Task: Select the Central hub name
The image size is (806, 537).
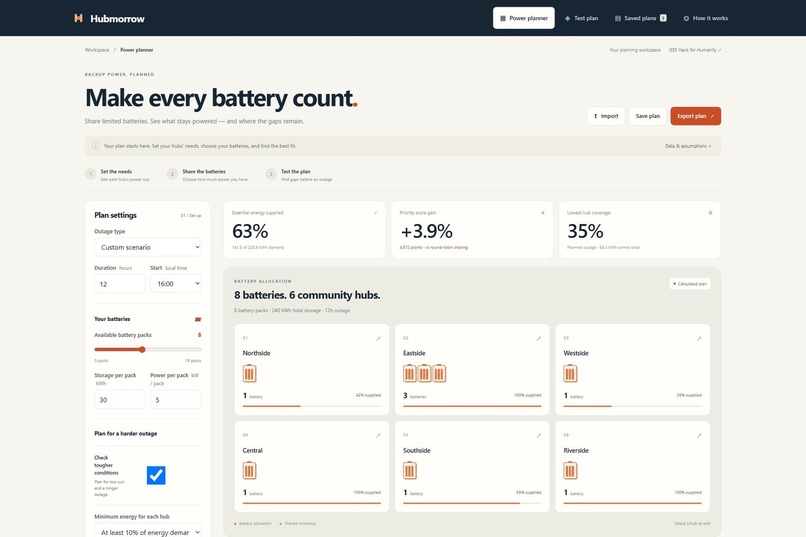Action: (x=252, y=451)
